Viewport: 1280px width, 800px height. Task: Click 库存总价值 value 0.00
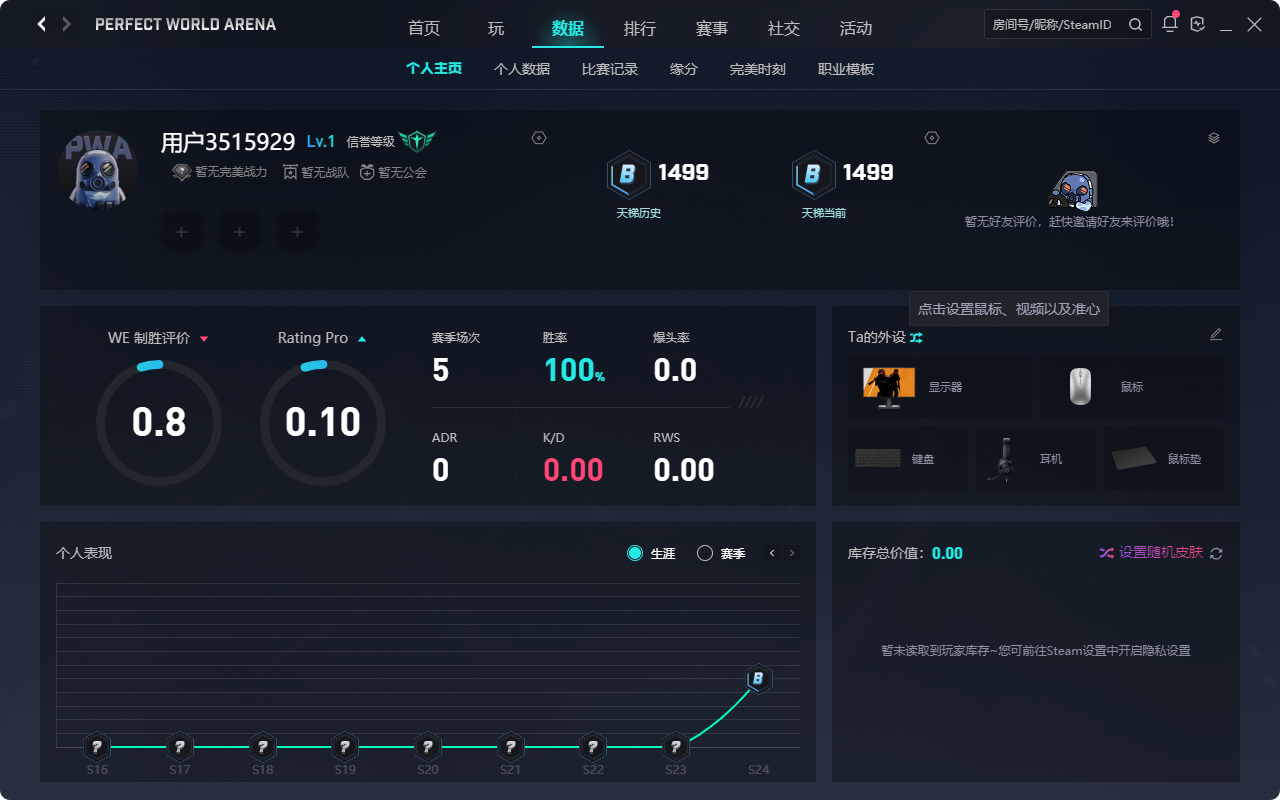coord(947,553)
